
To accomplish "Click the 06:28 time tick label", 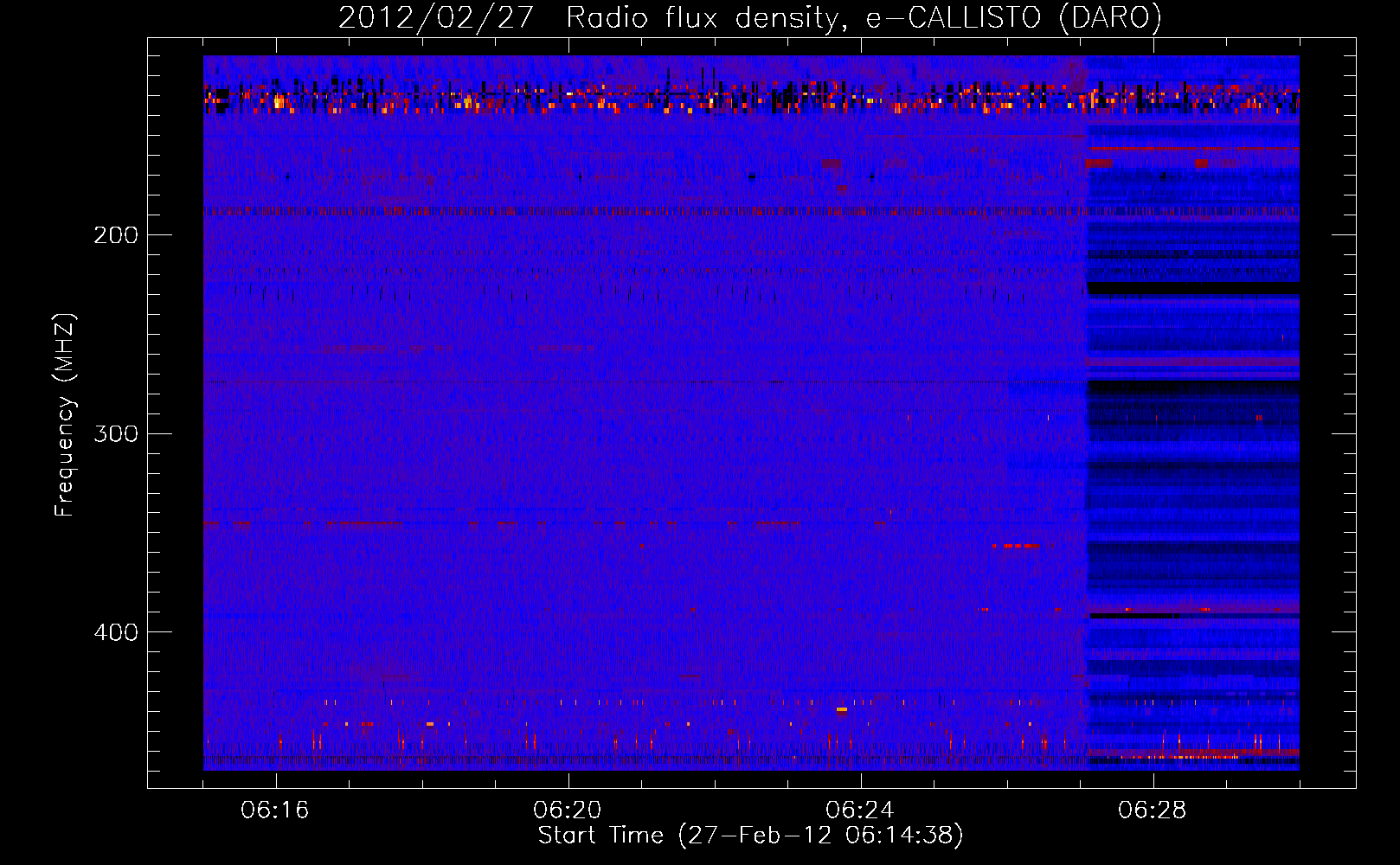I will pyautogui.click(x=1152, y=811).
